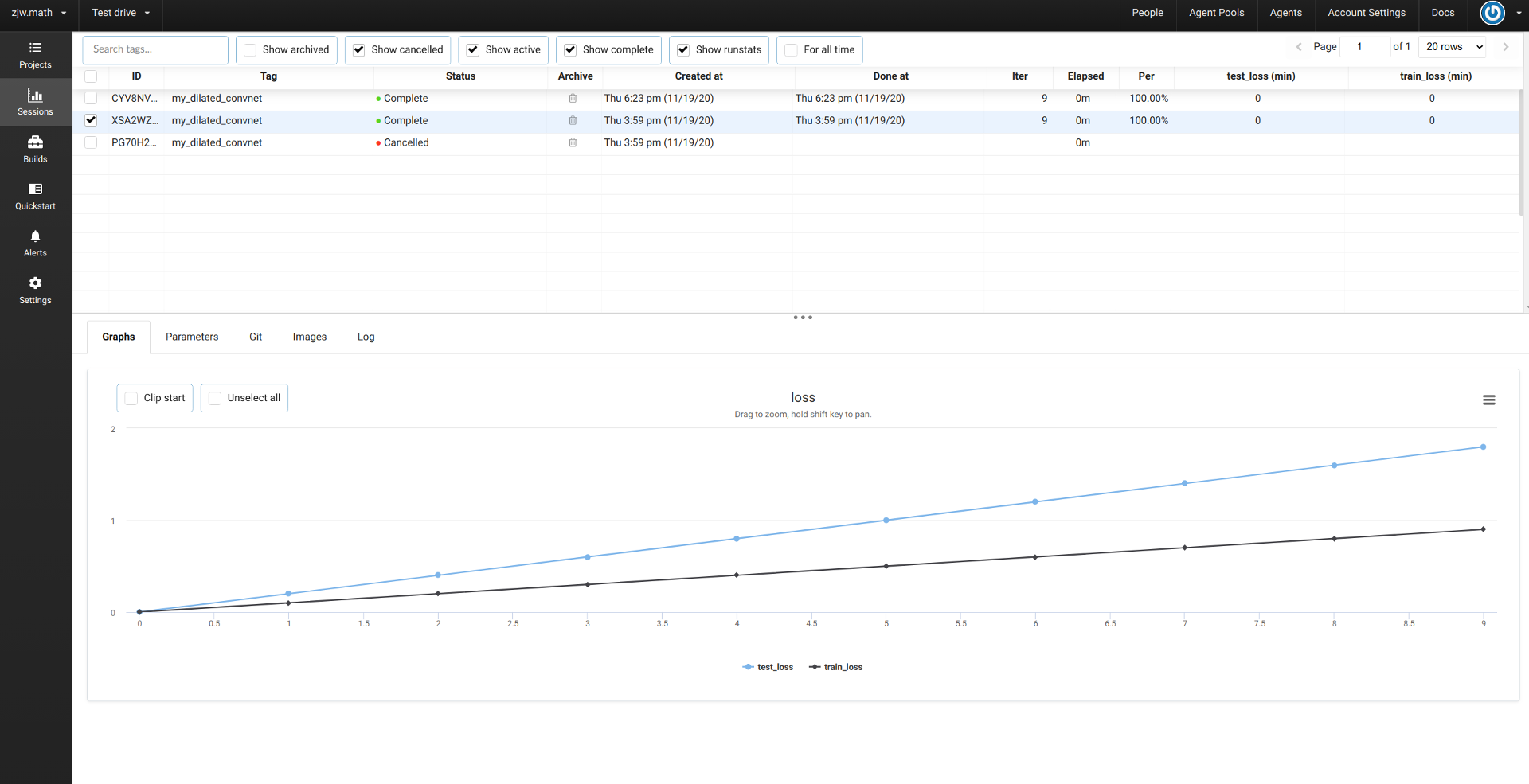Image resolution: width=1529 pixels, height=784 pixels.
Task: Click the last test_loss data point
Action: 1483,447
